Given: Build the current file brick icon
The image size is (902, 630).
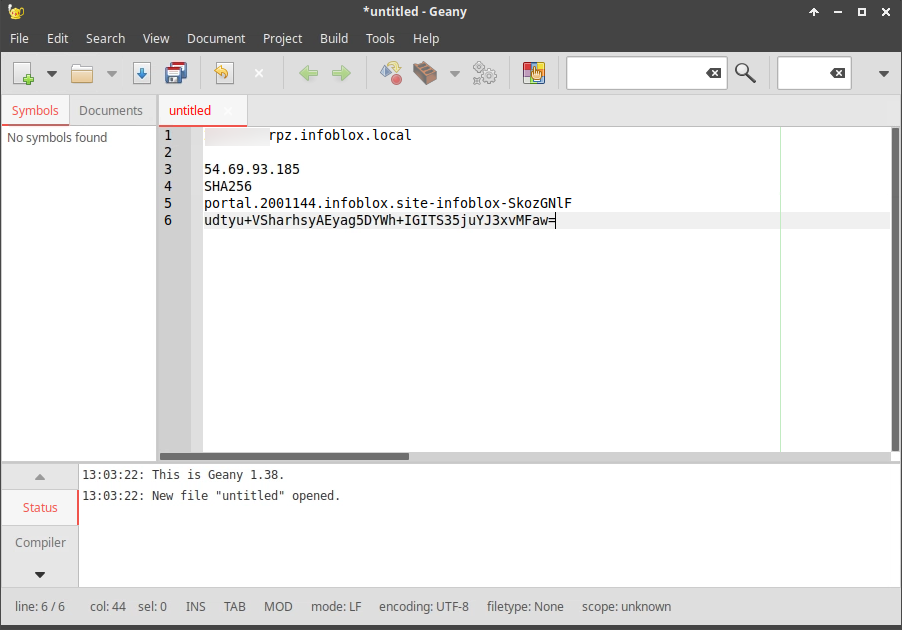Looking at the screenshot, I should tap(425, 73).
